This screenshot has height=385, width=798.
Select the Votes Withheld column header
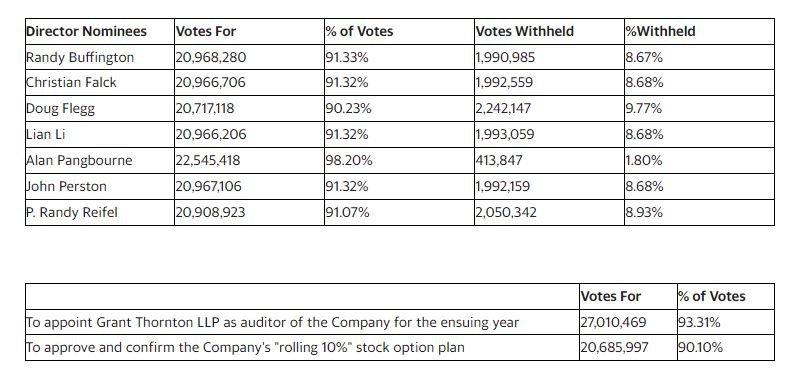click(x=524, y=31)
